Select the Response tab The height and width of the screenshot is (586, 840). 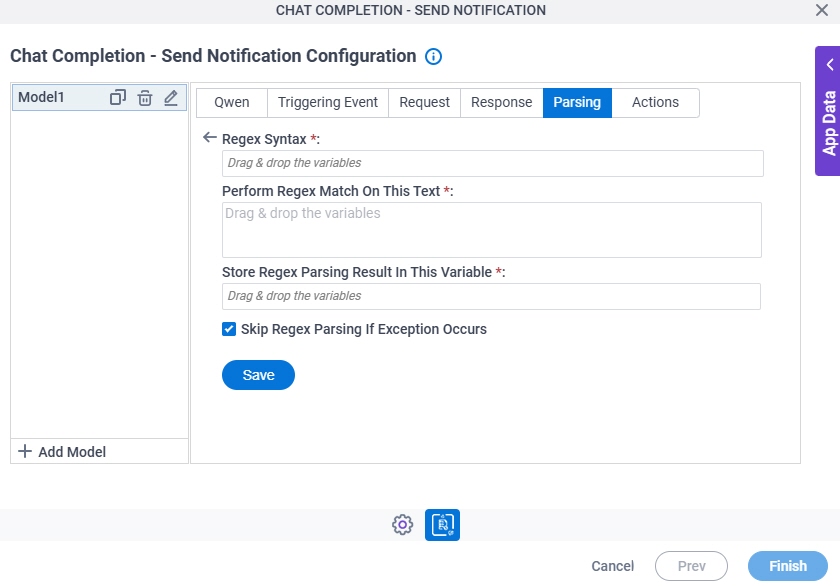501,102
